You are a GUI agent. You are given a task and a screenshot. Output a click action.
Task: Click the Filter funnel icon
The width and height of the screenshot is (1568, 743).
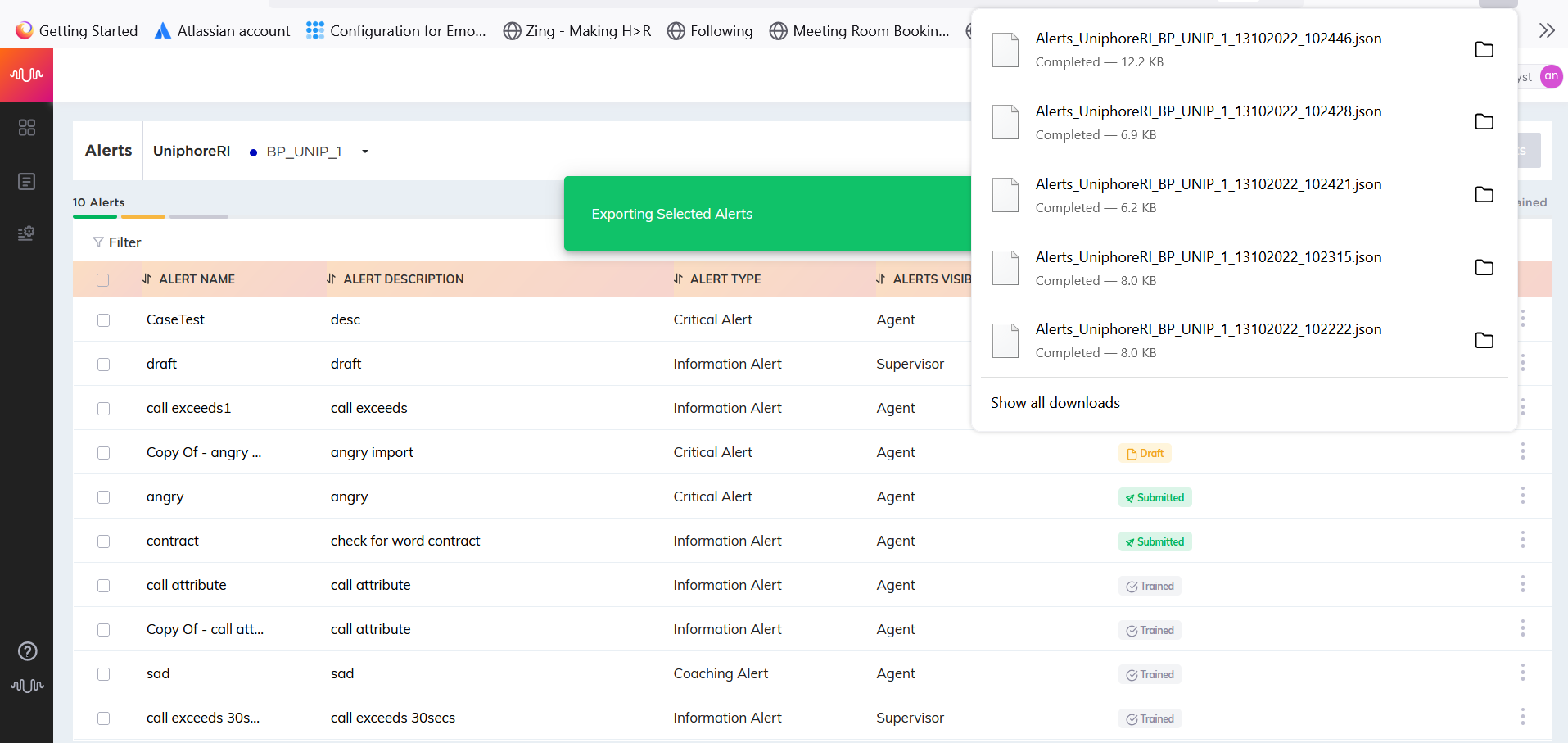[98, 242]
